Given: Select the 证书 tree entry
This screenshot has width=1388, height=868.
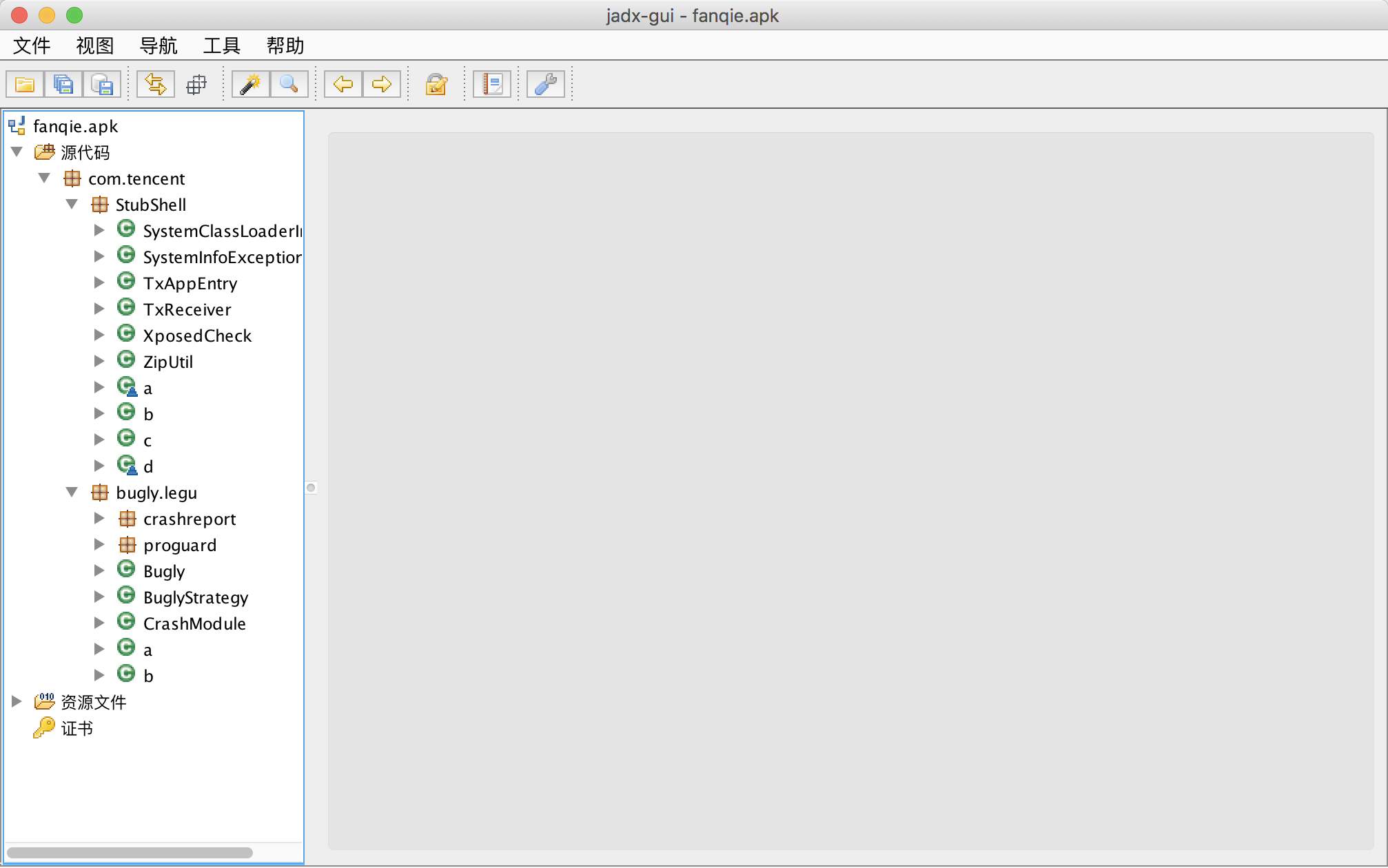Looking at the screenshot, I should coord(76,728).
